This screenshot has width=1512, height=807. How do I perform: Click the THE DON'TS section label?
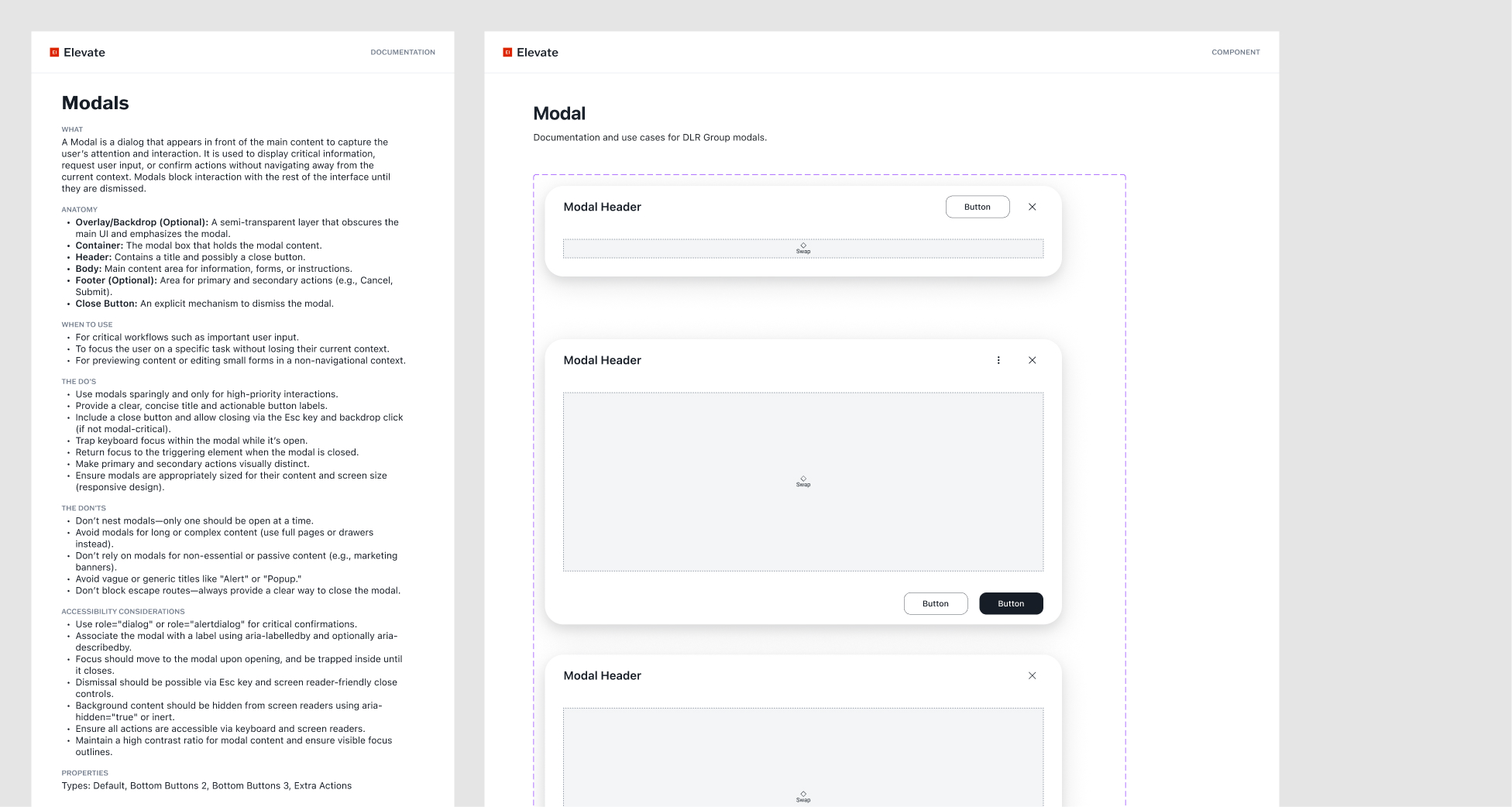tap(84, 509)
